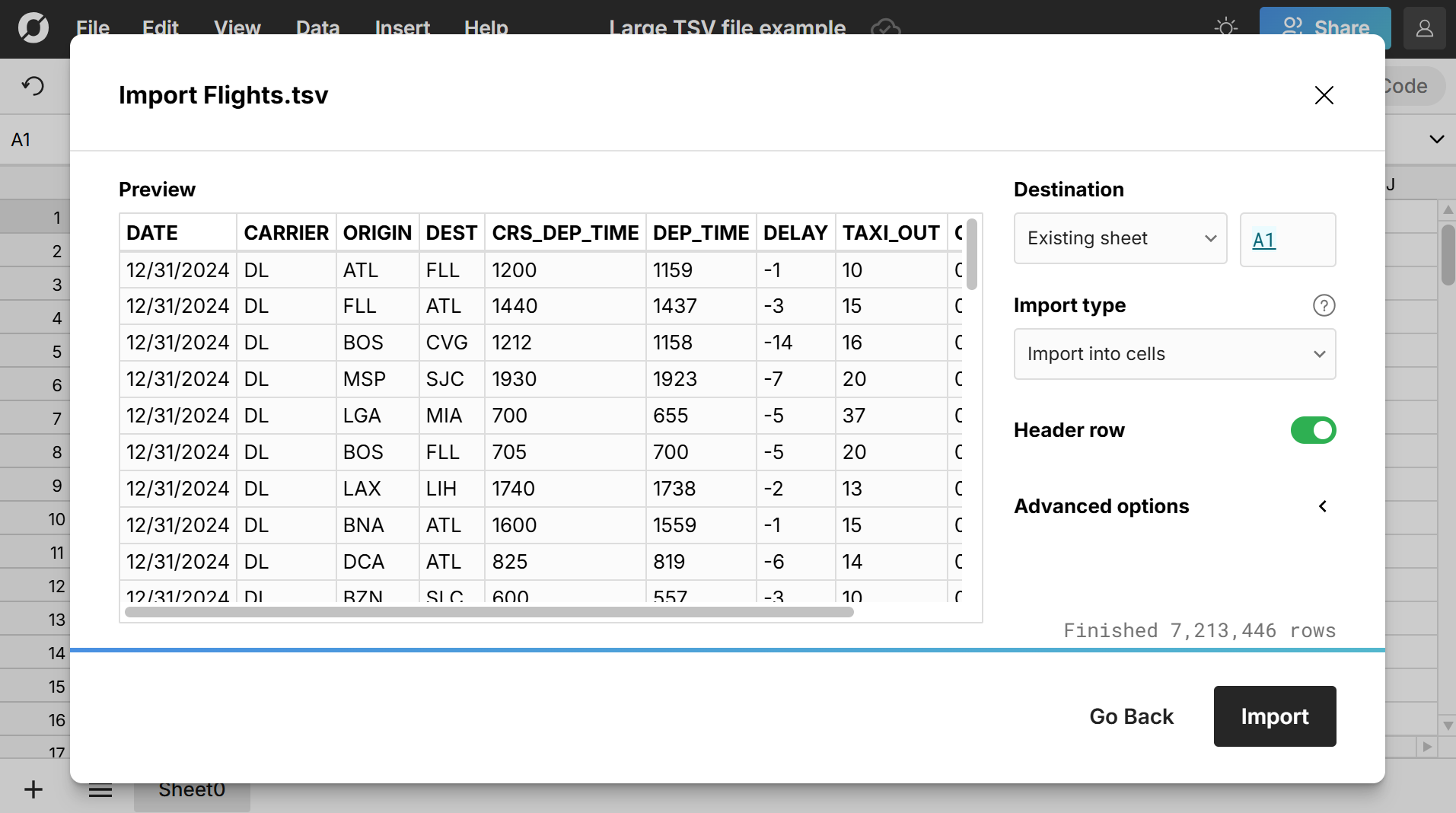Viewport: 1456px width, 813px height.
Task: Open the Import into cells dropdown
Action: tap(1174, 354)
